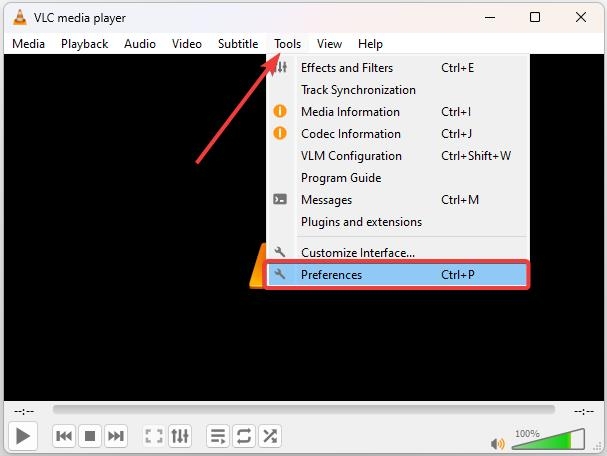Toggle random shuffle playback
The image size is (607, 456).
(x=270, y=436)
